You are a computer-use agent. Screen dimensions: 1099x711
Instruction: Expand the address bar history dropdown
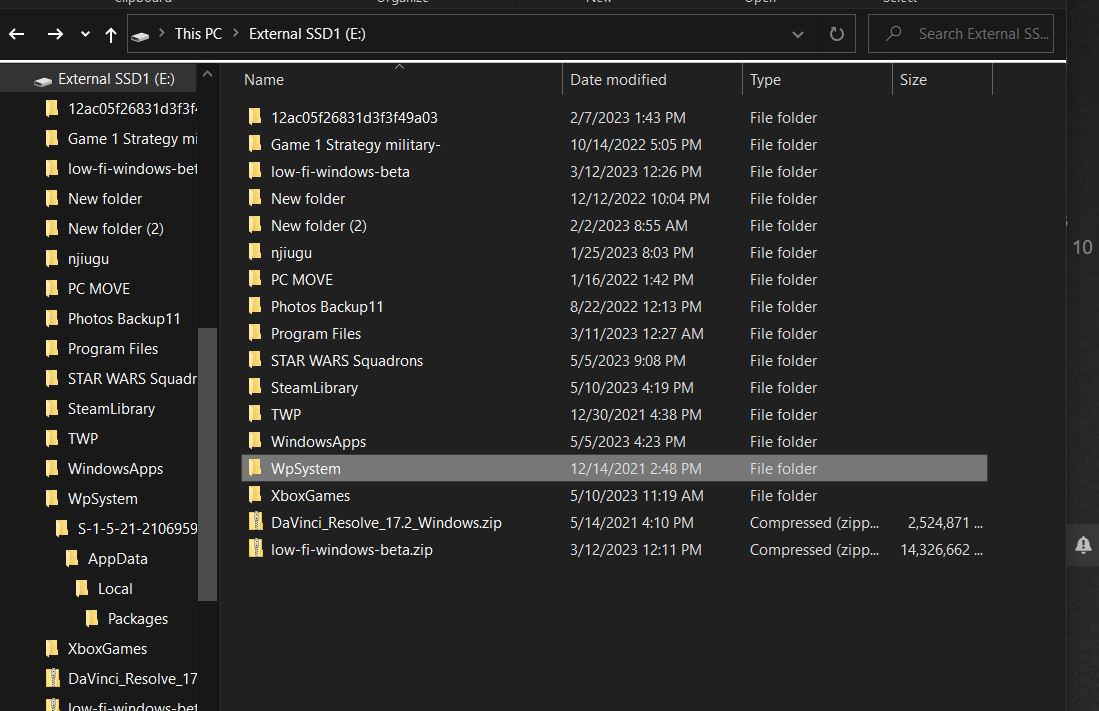(x=797, y=34)
